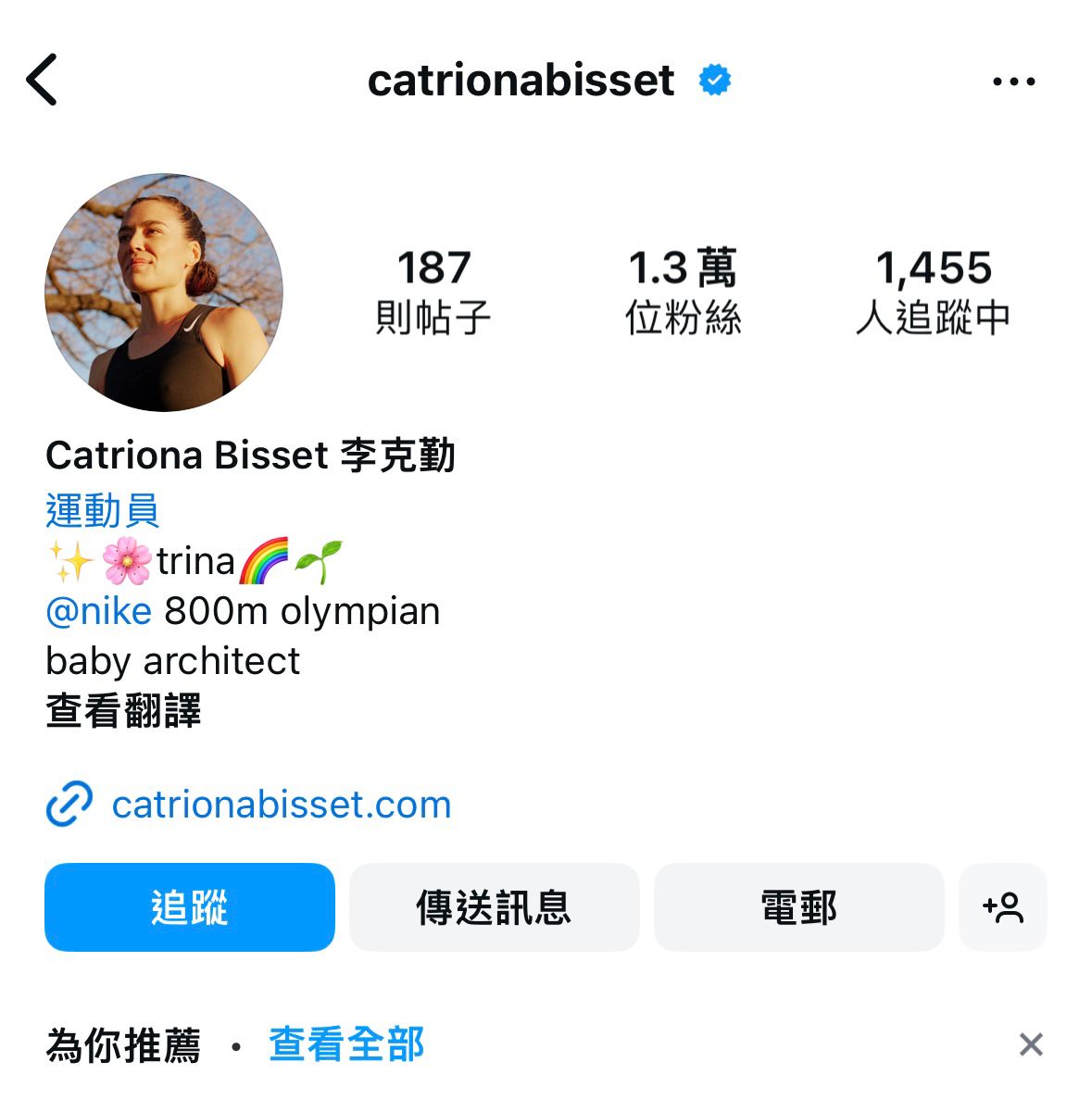1092x1099 pixels.
Task: Tap the blue verified badge icon
Action: click(714, 80)
